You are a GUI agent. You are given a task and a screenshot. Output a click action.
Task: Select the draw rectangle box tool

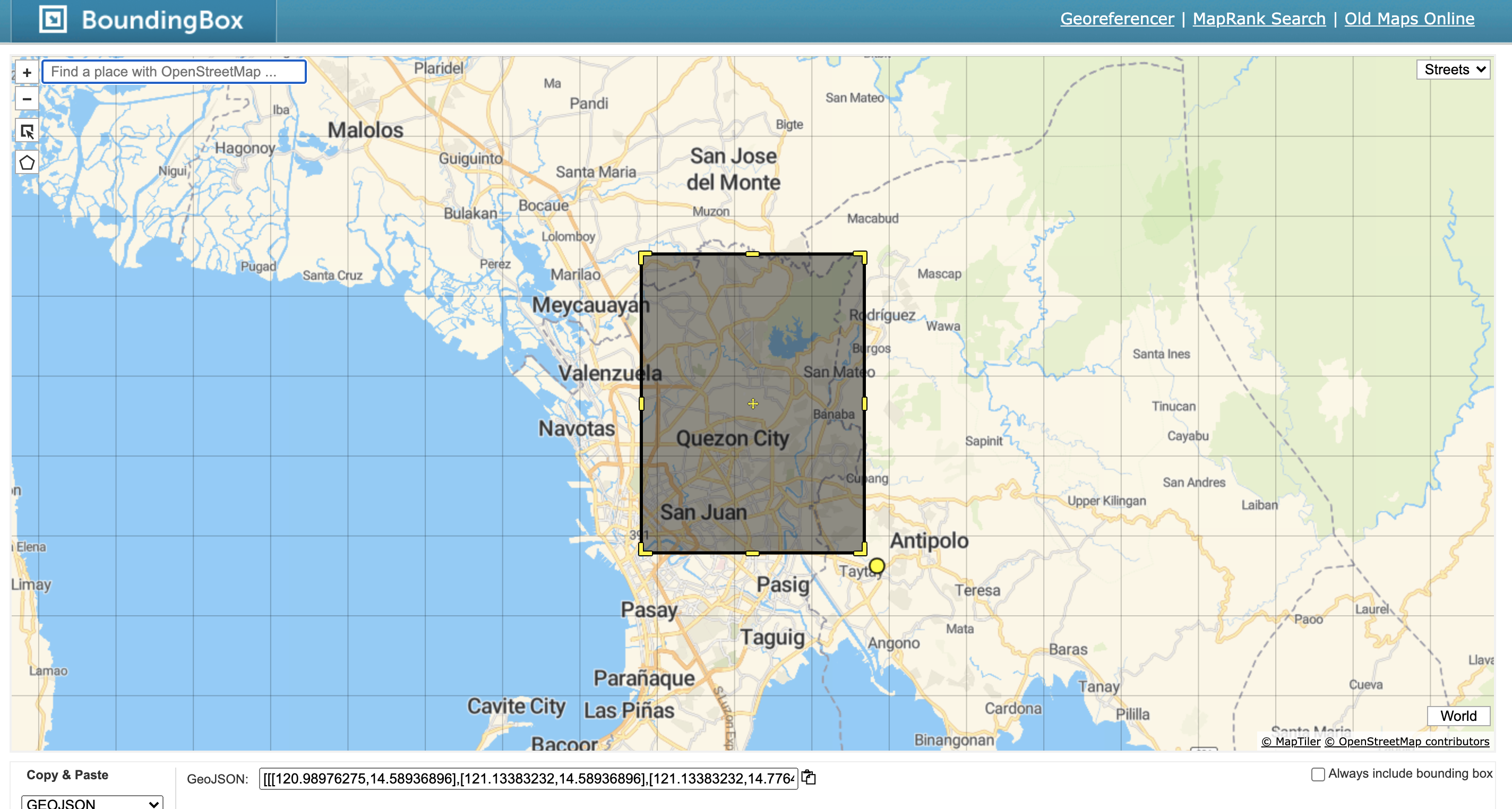coord(27,132)
